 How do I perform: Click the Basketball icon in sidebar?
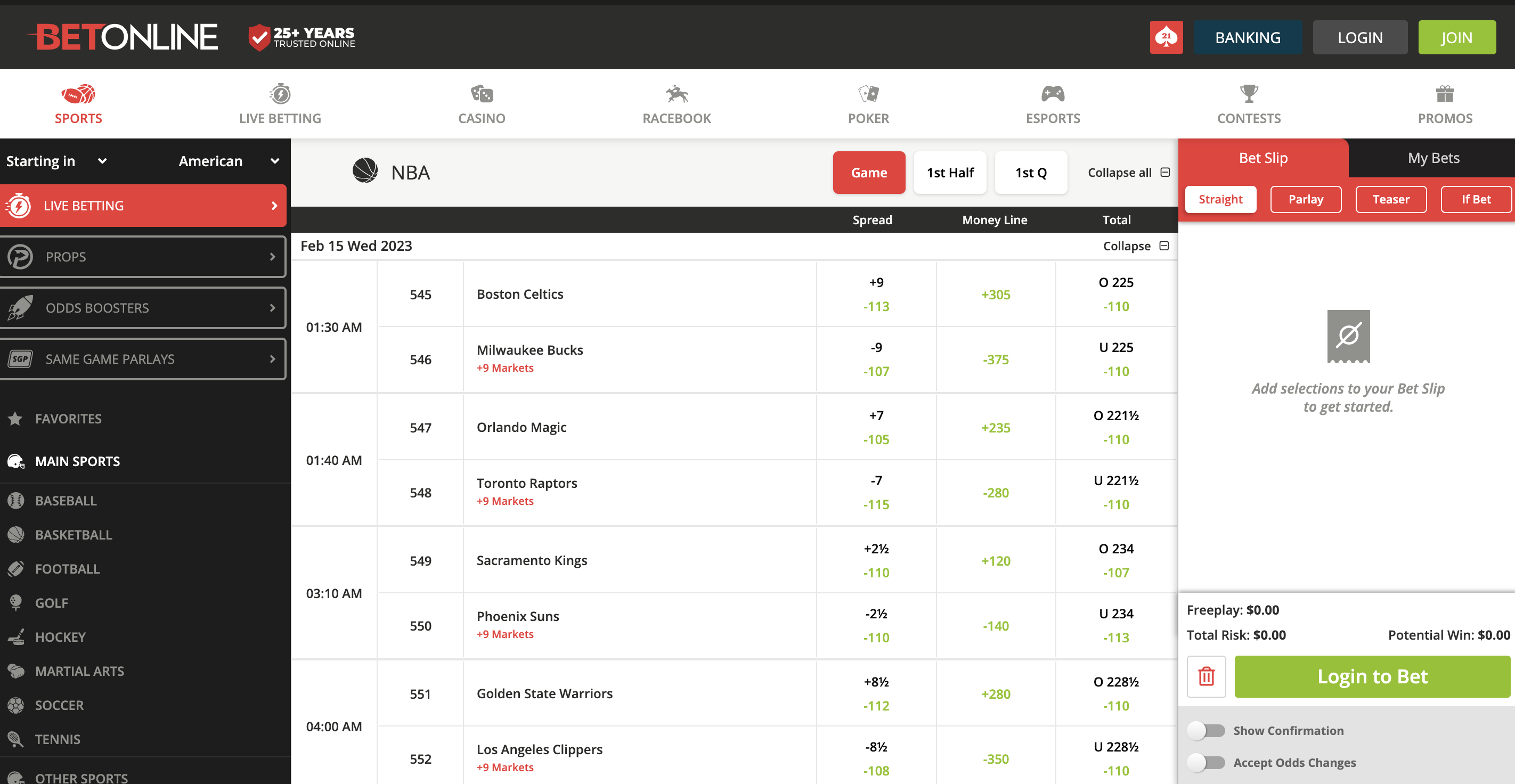pyautogui.click(x=16, y=535)
